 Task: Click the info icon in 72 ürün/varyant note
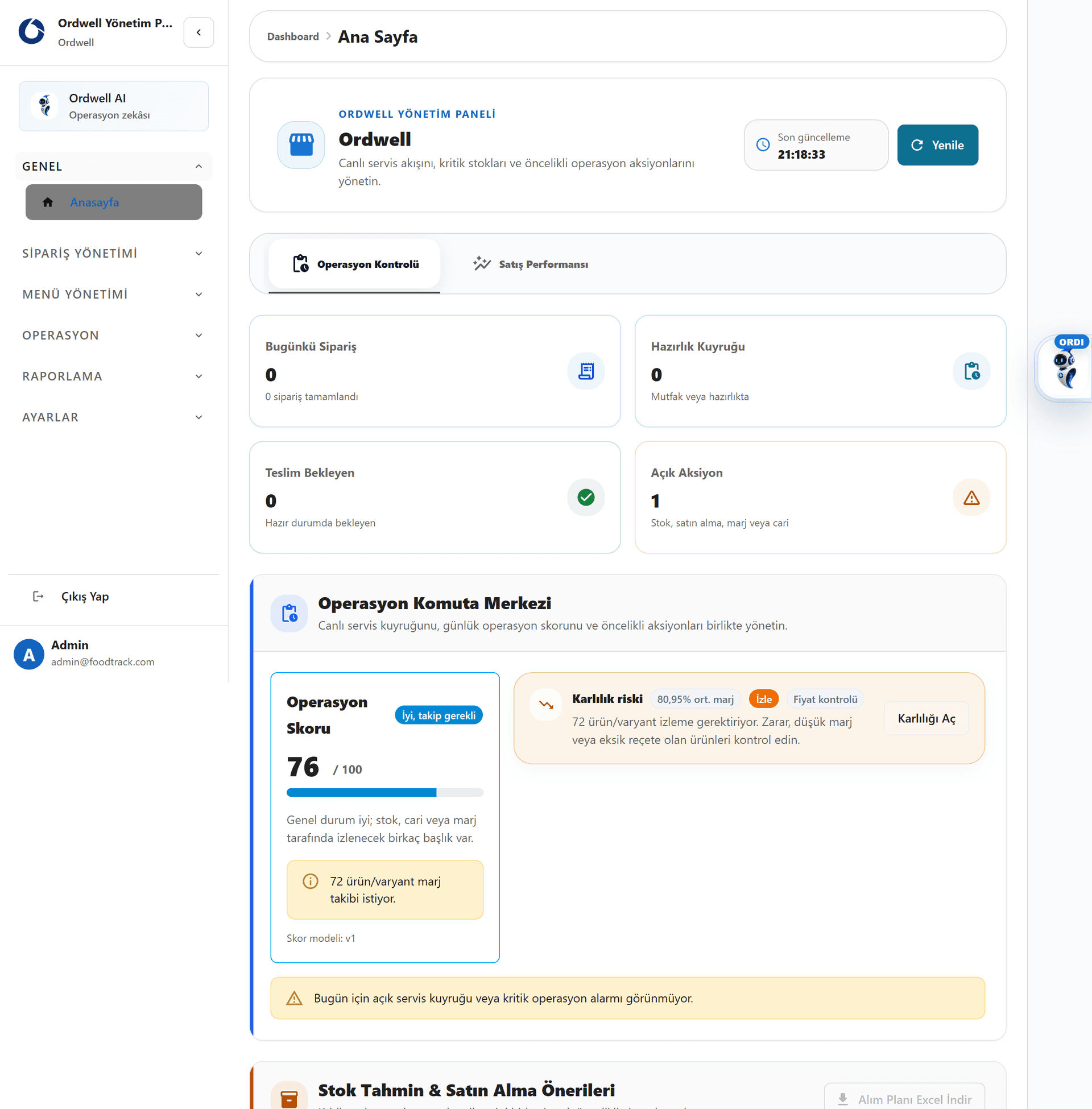pos(311,881)
